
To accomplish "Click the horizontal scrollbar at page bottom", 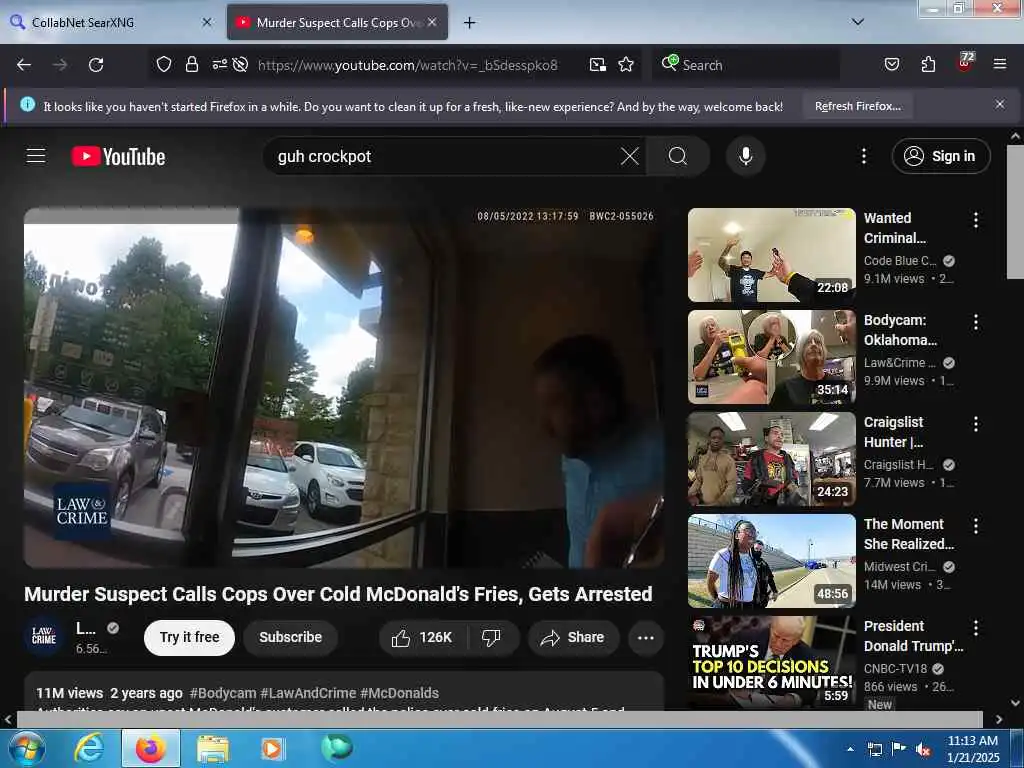I will coord(500,719).
